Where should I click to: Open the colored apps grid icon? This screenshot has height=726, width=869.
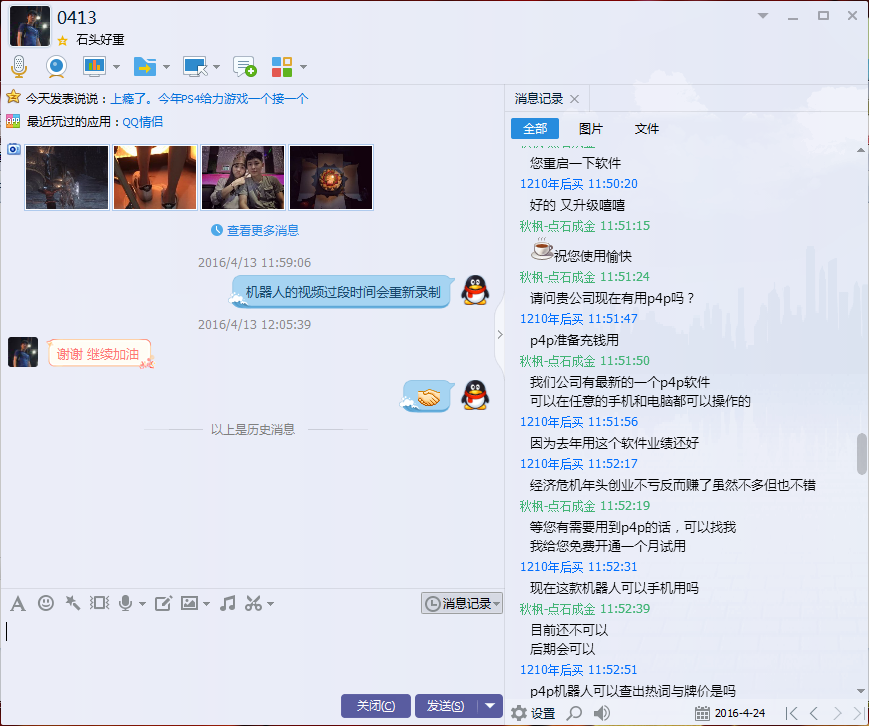coord(282,67)
